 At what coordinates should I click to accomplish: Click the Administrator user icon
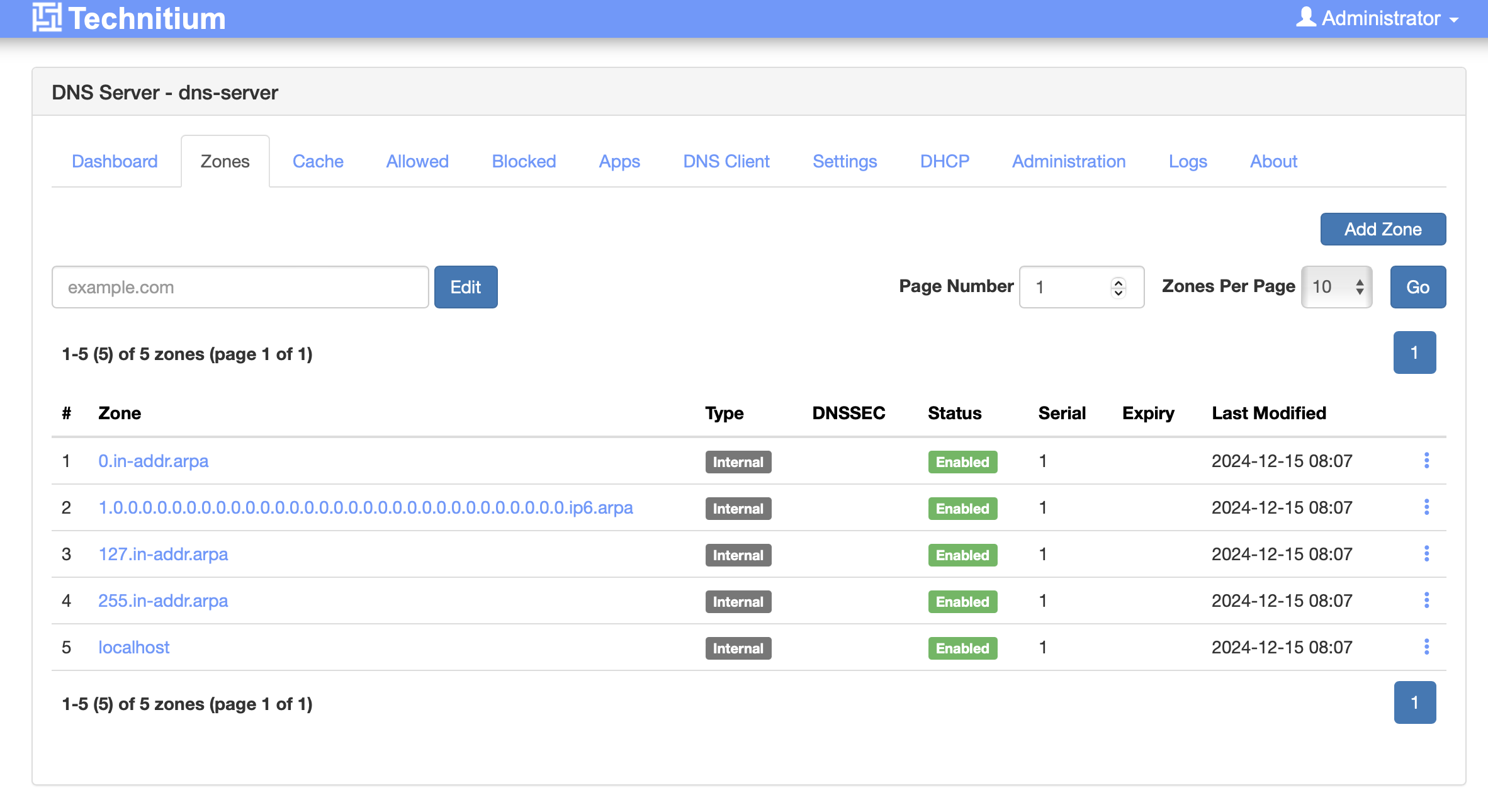[x=1305, y=18]
